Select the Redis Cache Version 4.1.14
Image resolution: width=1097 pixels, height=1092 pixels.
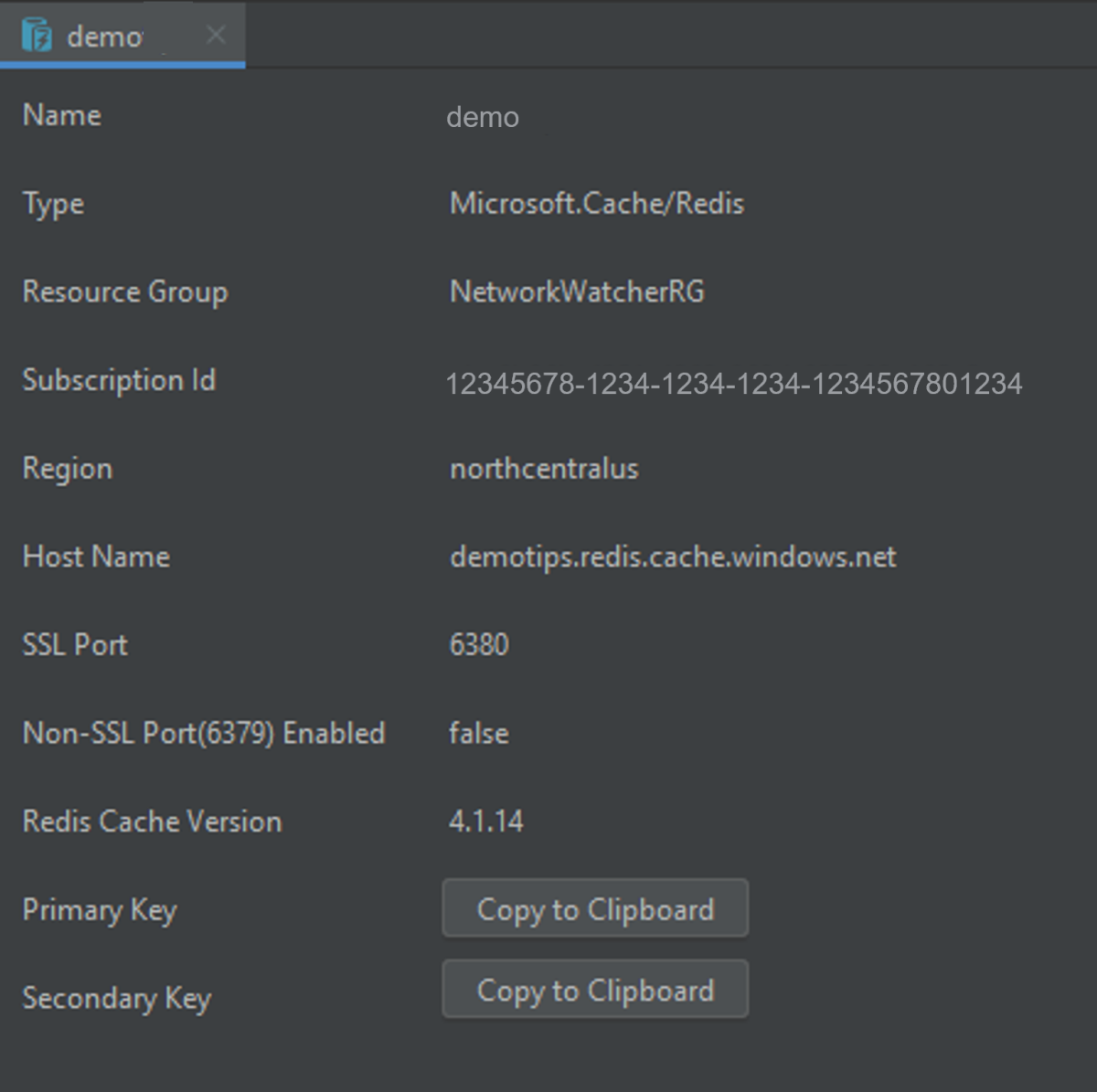[x=485, y=822]
